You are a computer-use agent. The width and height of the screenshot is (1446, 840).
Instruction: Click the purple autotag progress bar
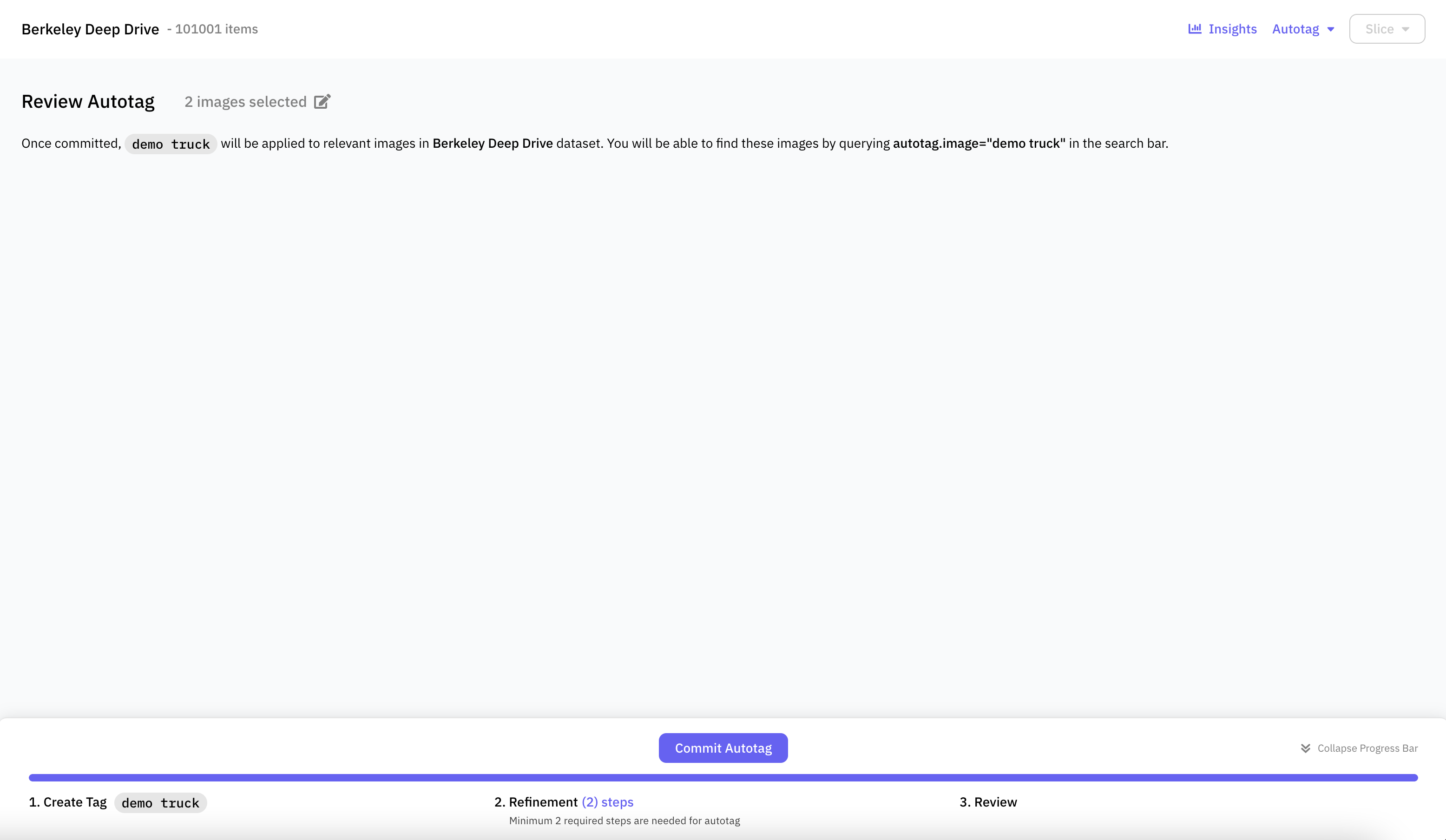[x=723, y=777]
